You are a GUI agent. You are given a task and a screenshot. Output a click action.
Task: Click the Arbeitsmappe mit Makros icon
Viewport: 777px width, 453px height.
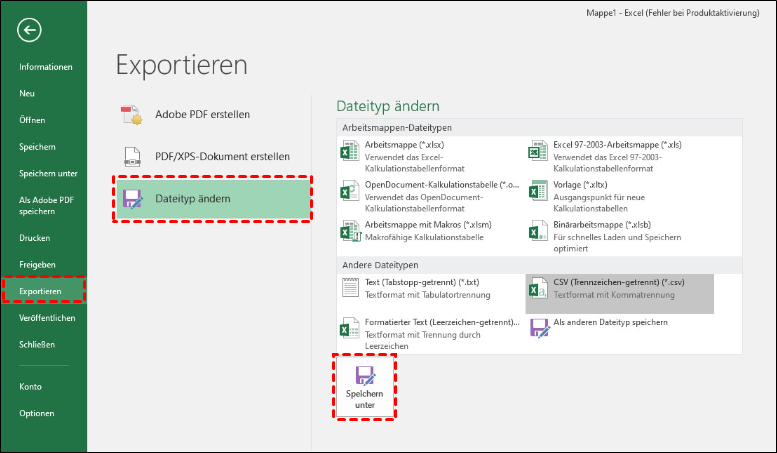(350, 231)
